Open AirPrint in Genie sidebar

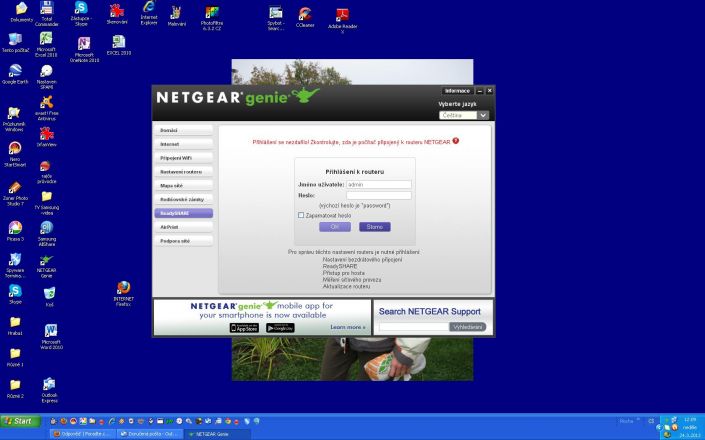tap(183, 227)
